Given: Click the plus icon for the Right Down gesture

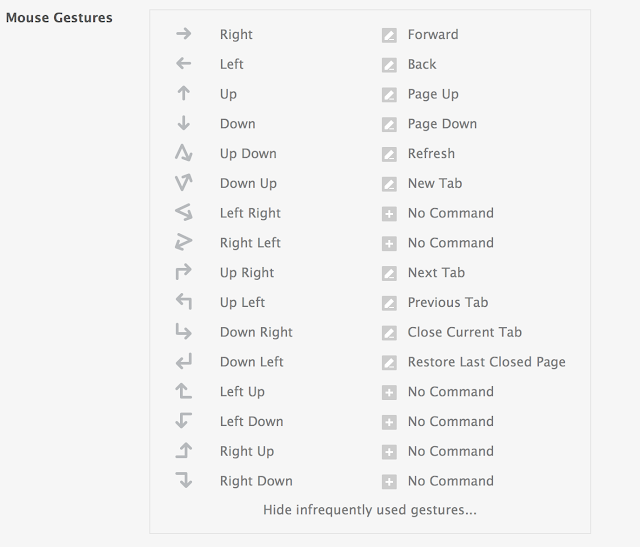Looking at the screenshot, I should (x=389, y=482).
